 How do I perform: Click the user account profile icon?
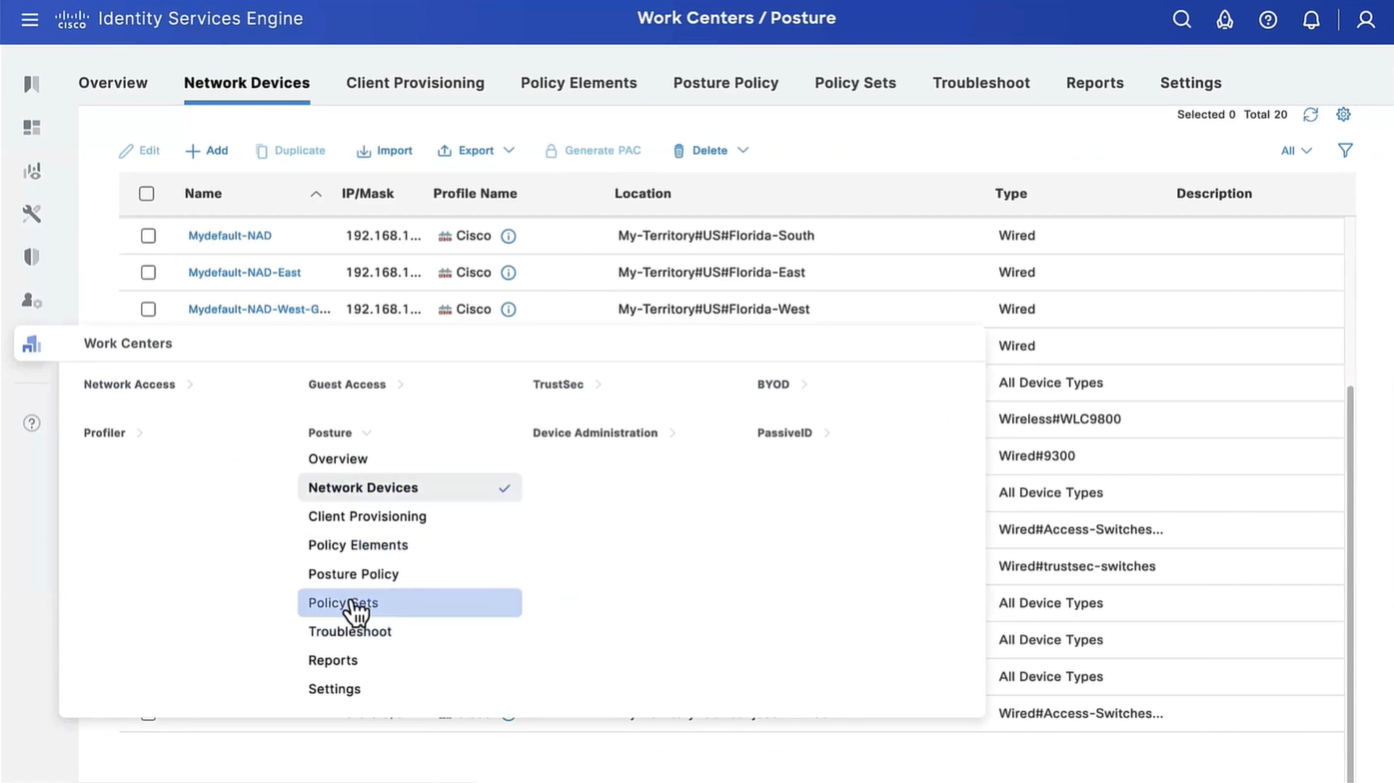1365,20
